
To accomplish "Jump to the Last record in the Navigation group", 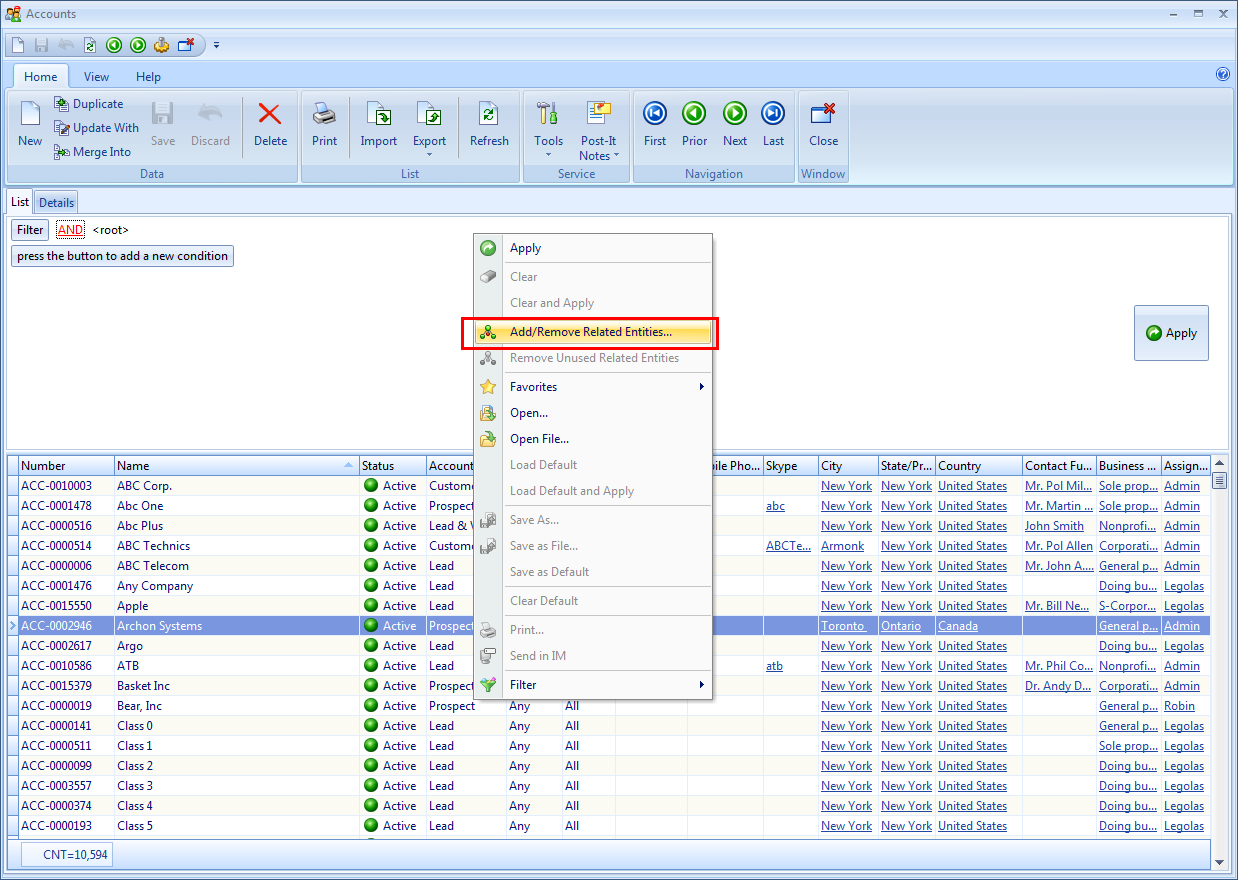I will 773,125.
